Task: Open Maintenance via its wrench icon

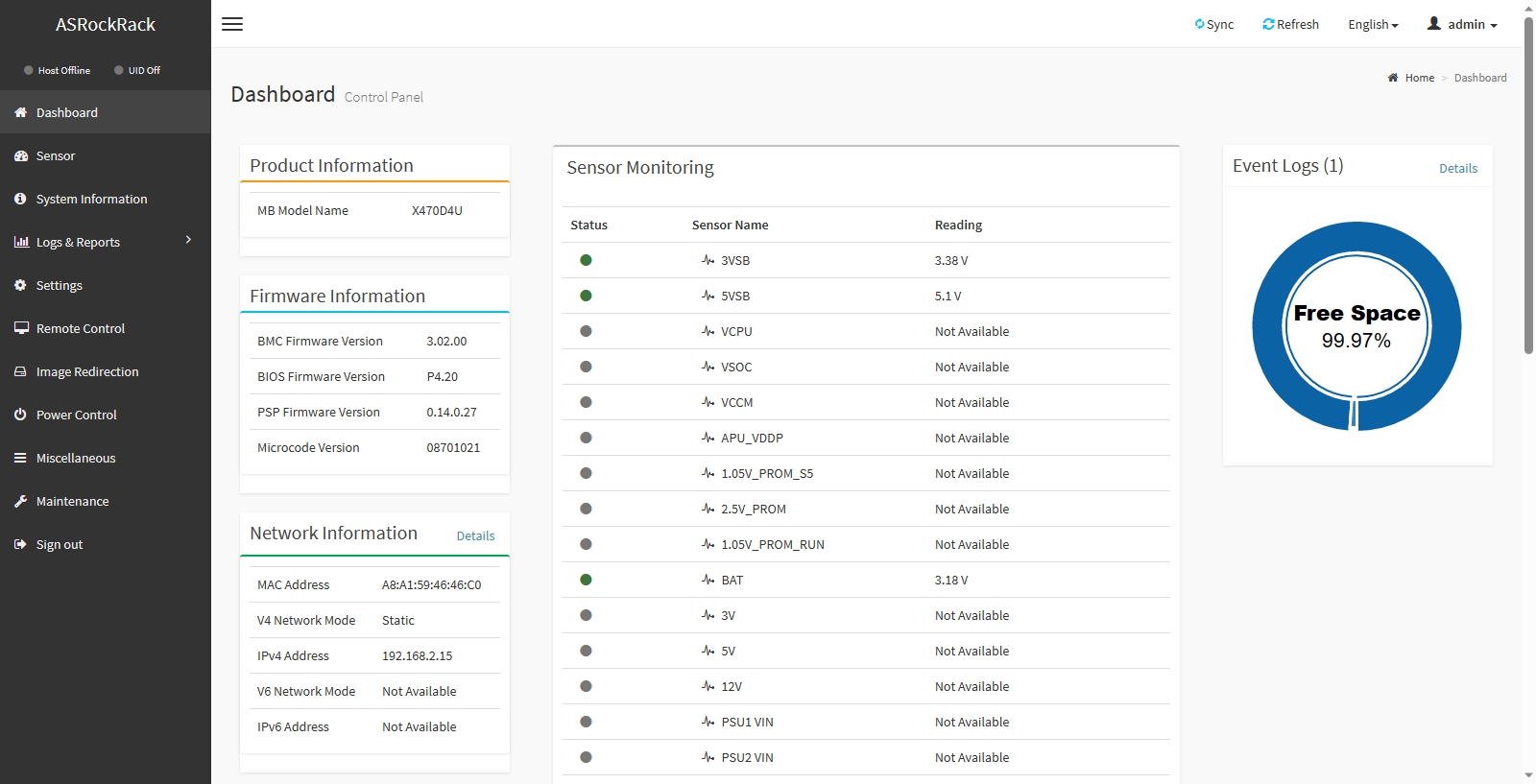Action: 20,501
